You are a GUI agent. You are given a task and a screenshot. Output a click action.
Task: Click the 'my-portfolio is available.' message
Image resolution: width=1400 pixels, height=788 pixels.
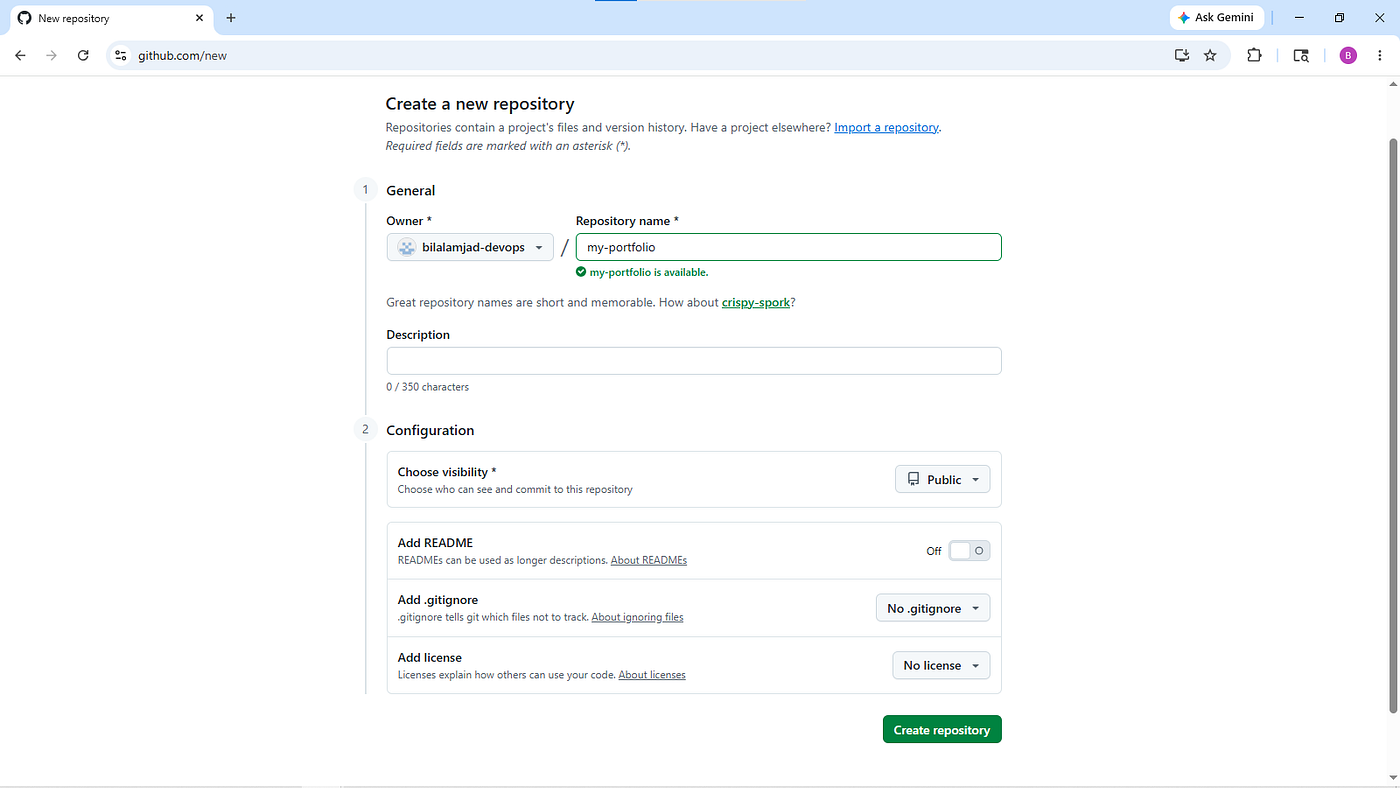click(x=642, y=272)
